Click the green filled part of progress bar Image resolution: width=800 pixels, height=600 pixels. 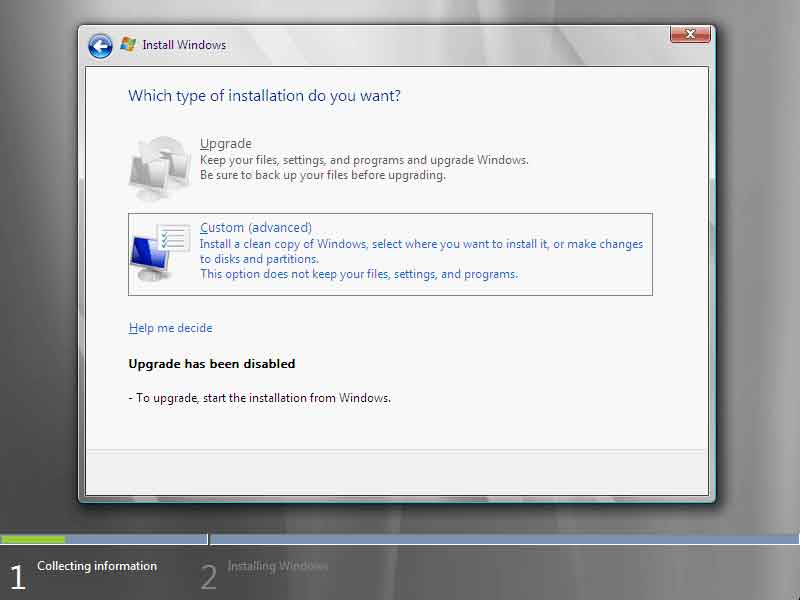pyautogui.click(x=34, y=540)
